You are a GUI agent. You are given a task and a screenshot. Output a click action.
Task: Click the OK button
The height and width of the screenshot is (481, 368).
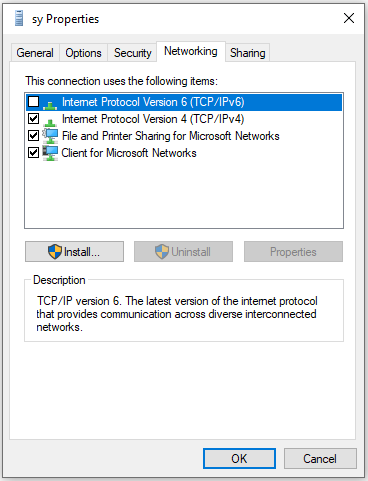coord(239,459)
